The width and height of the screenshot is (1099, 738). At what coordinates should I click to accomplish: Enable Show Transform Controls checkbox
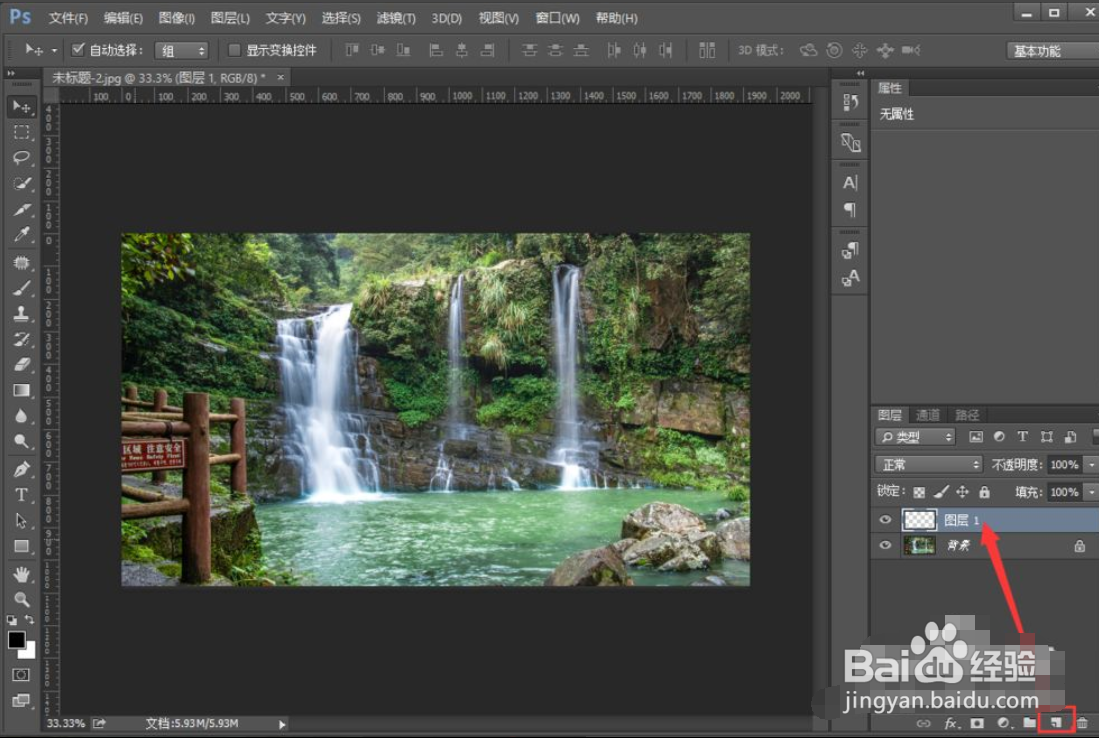(x=235, y=50)
